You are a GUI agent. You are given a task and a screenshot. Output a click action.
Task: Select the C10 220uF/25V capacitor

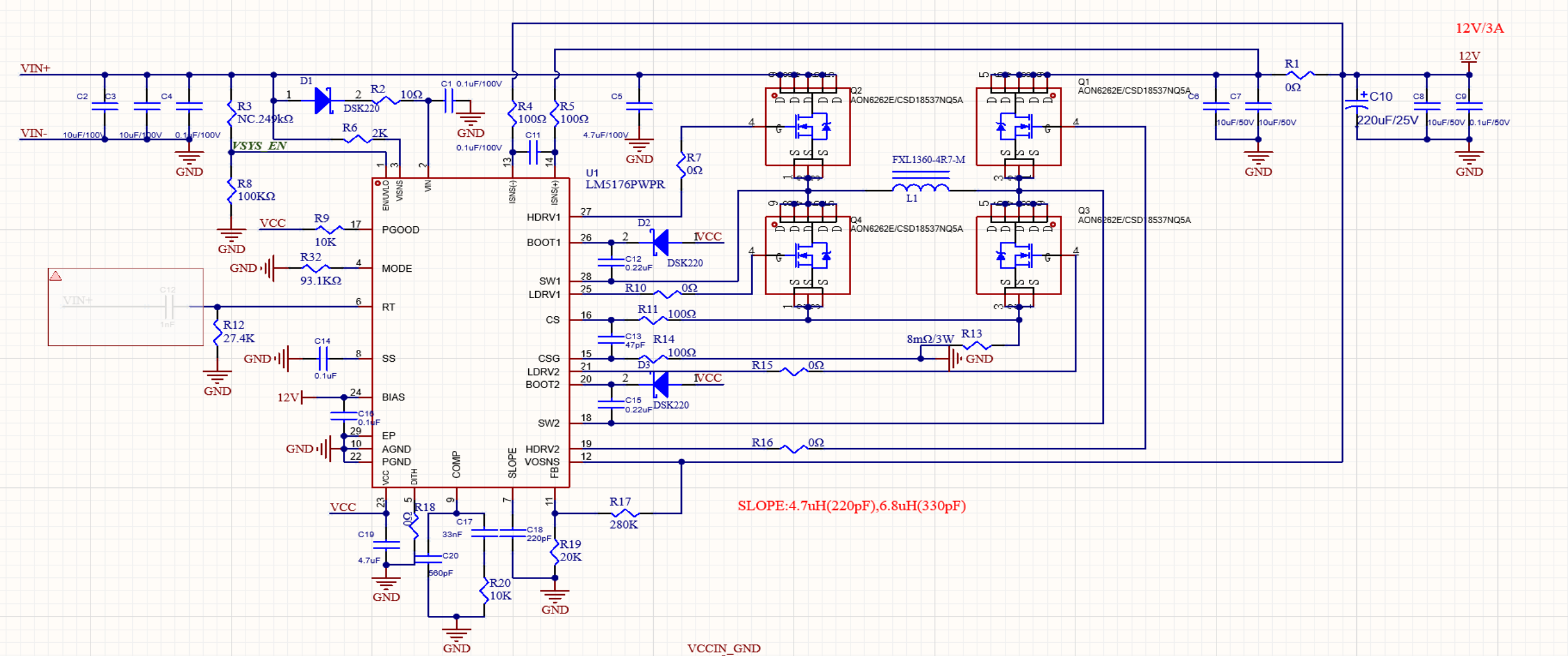click(1356, 106)
